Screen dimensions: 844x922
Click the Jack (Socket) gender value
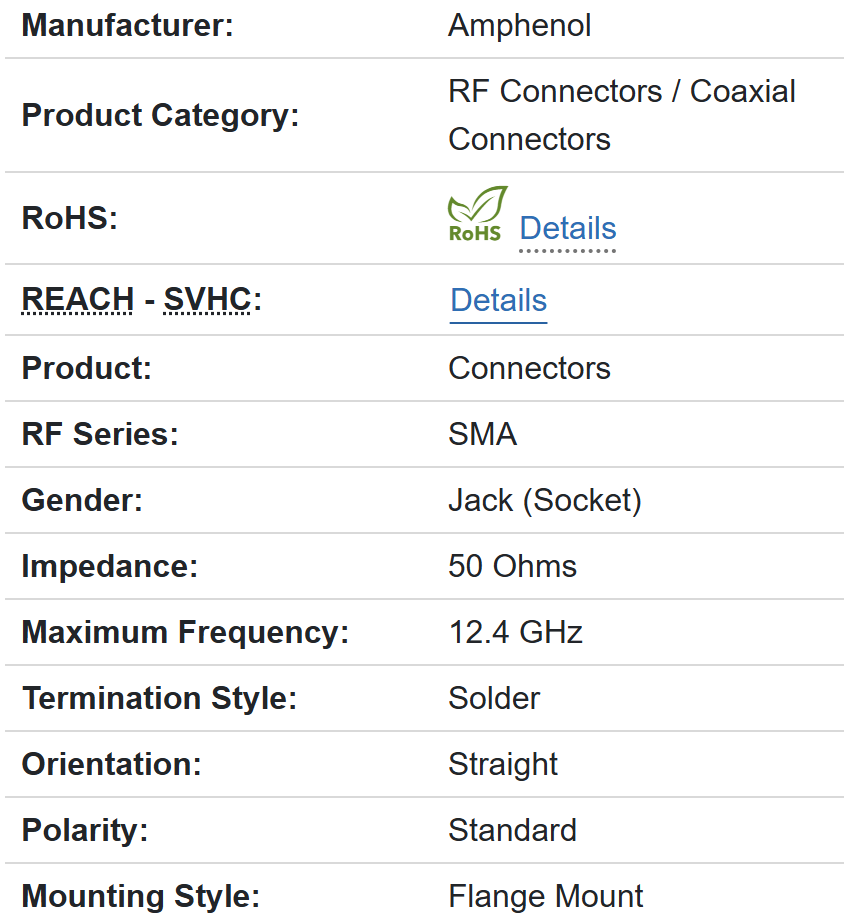(x=544, y=500)
